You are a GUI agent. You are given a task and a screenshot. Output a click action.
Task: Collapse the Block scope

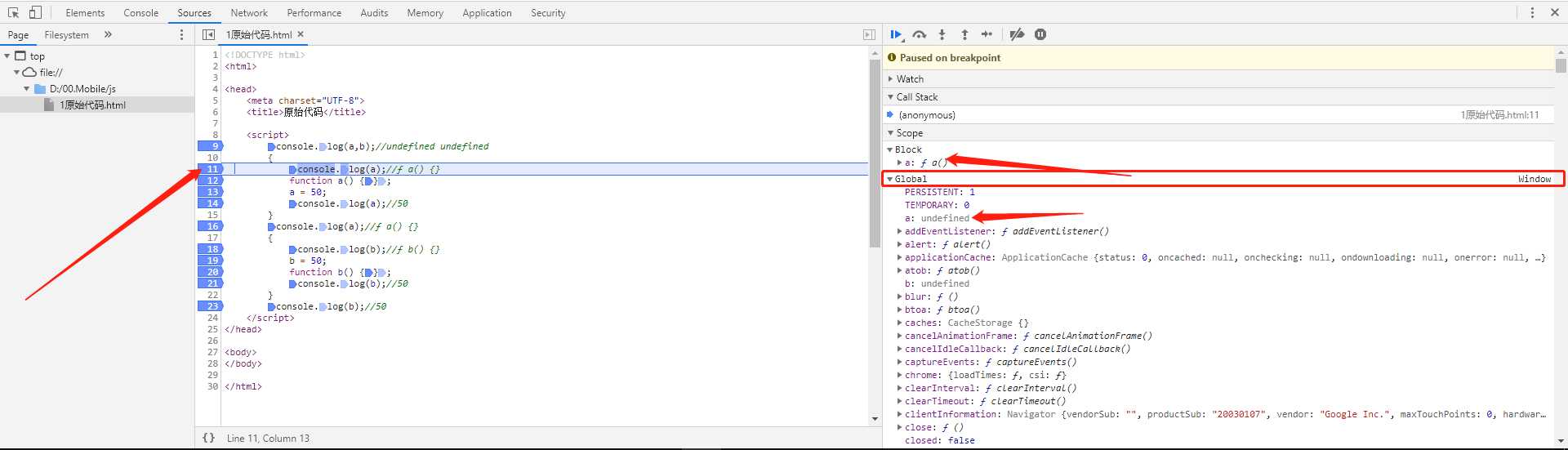click(x=890, y=149)
